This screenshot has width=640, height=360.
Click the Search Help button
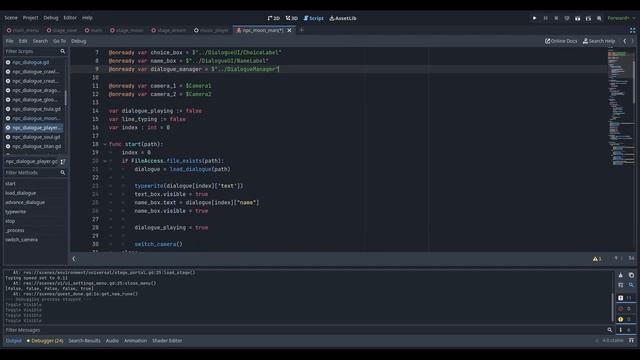[x=599, y=41]
